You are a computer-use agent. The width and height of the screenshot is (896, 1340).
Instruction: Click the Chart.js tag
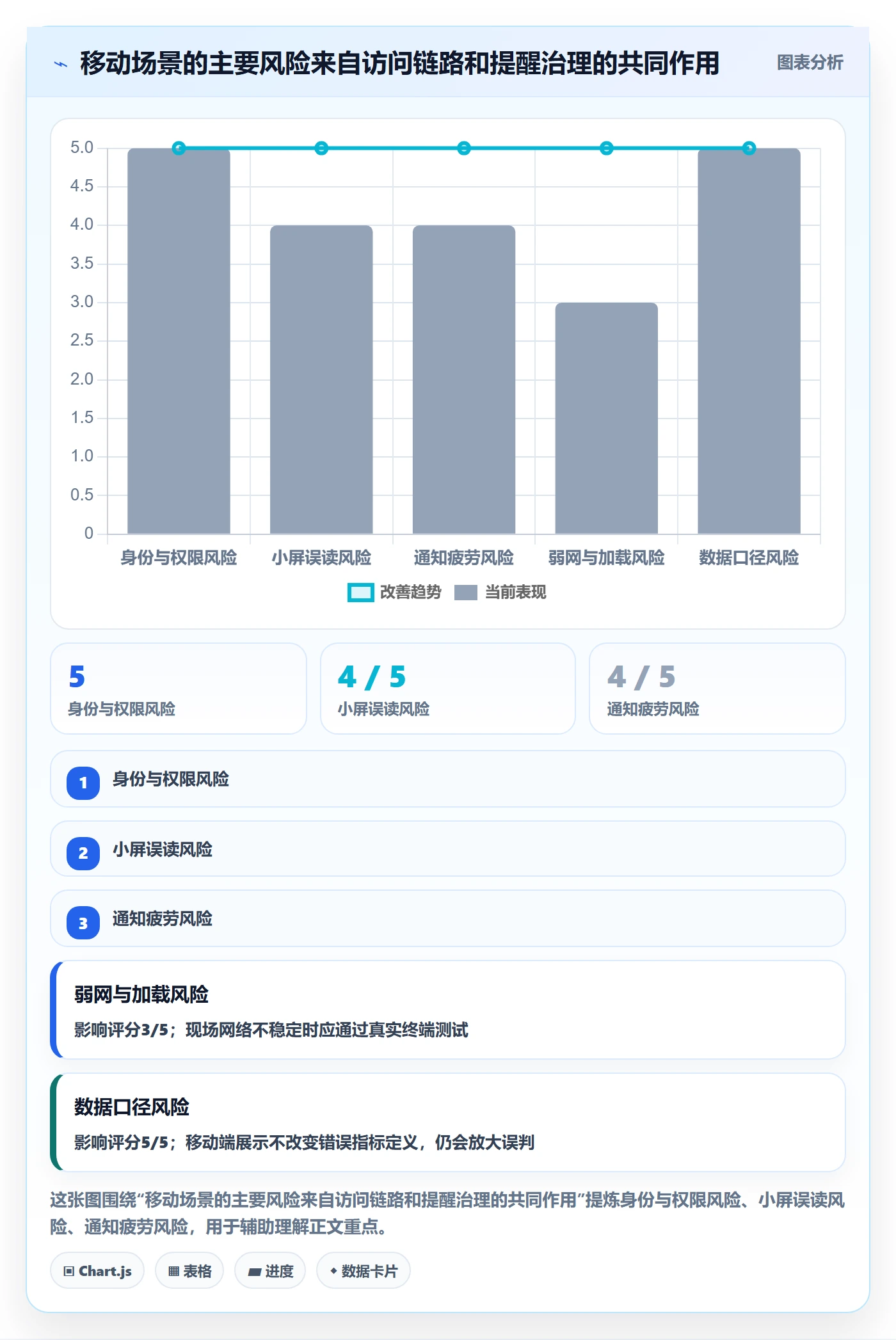(x=97, y=1271)
